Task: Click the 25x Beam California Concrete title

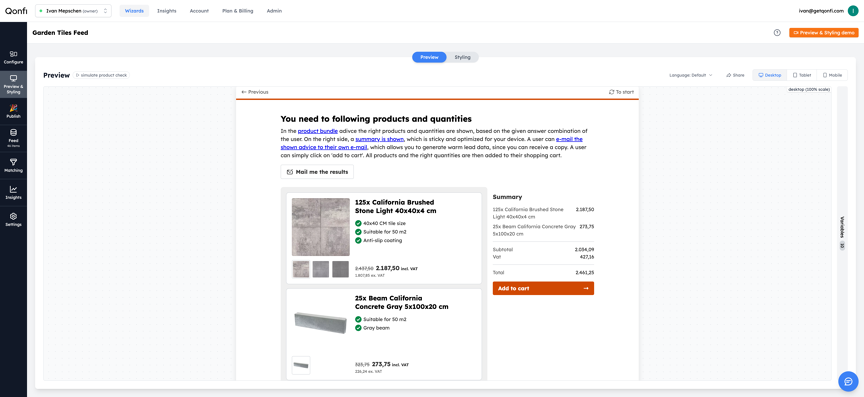Action: [x=402, y=302]
